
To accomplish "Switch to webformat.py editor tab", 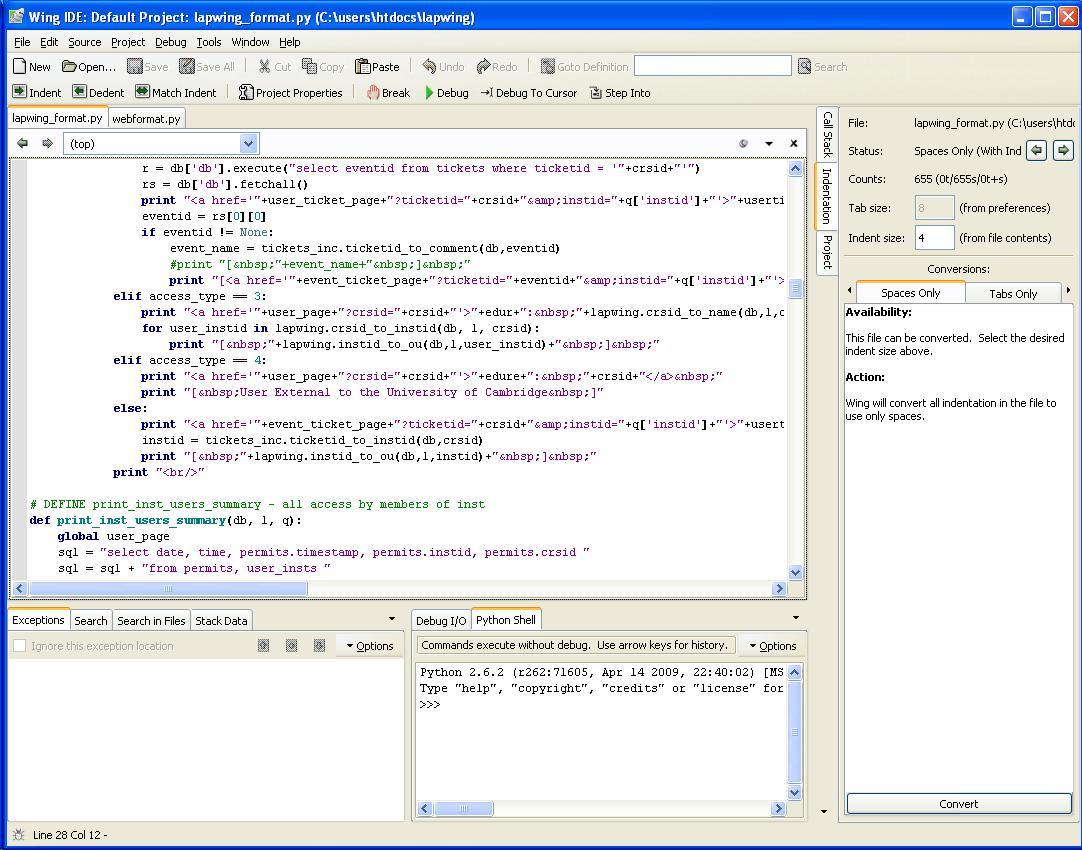I will coord(146,119).
